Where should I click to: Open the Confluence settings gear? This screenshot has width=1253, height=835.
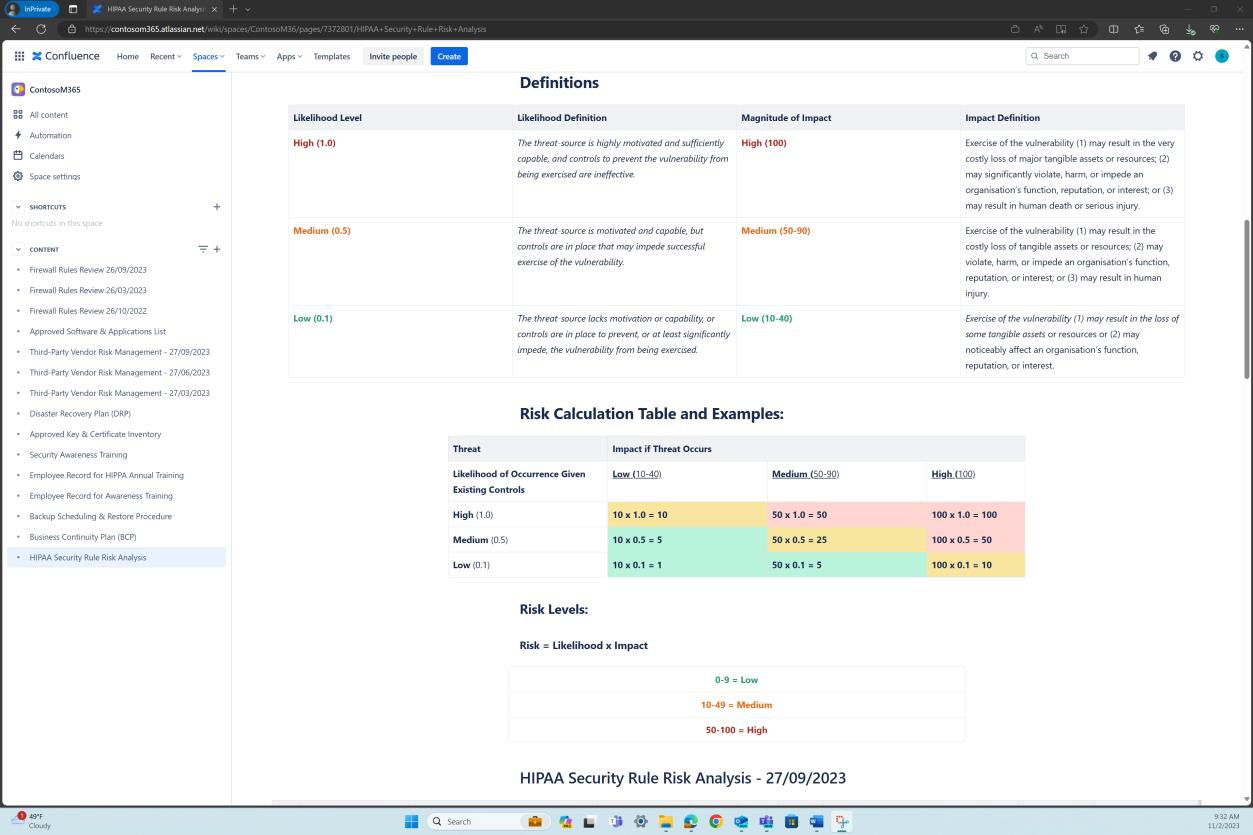[1198, 56]
